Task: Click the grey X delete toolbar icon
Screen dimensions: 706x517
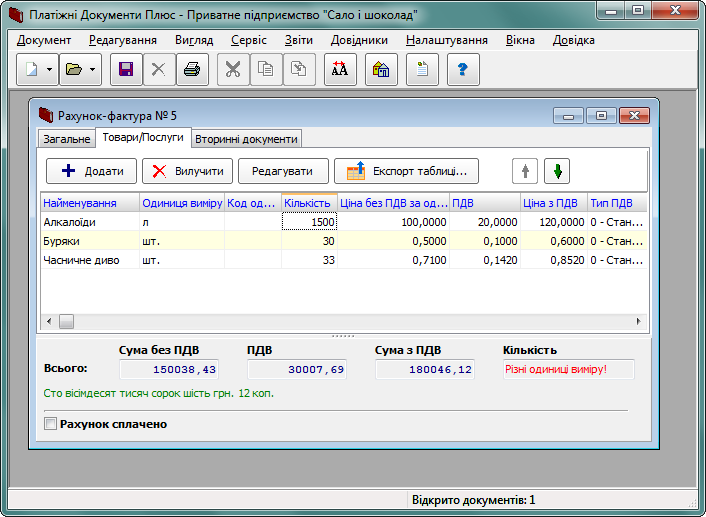Action: 158,69
